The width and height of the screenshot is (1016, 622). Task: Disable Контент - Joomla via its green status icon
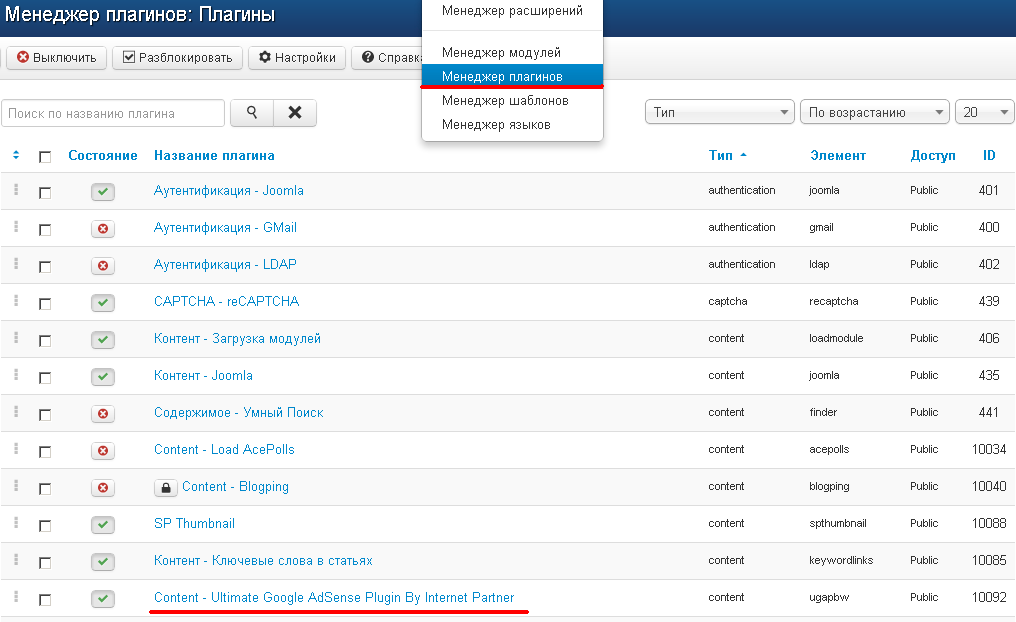tap(103, 375)
